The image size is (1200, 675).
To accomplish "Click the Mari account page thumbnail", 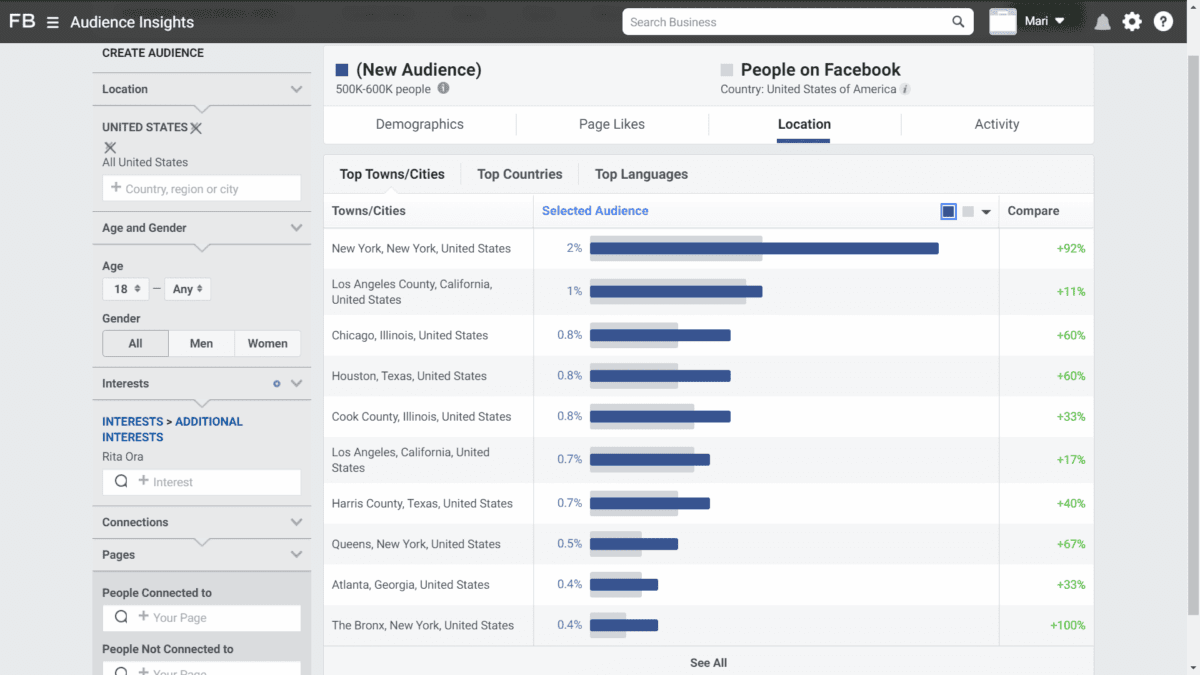I will coord(1003,21).
